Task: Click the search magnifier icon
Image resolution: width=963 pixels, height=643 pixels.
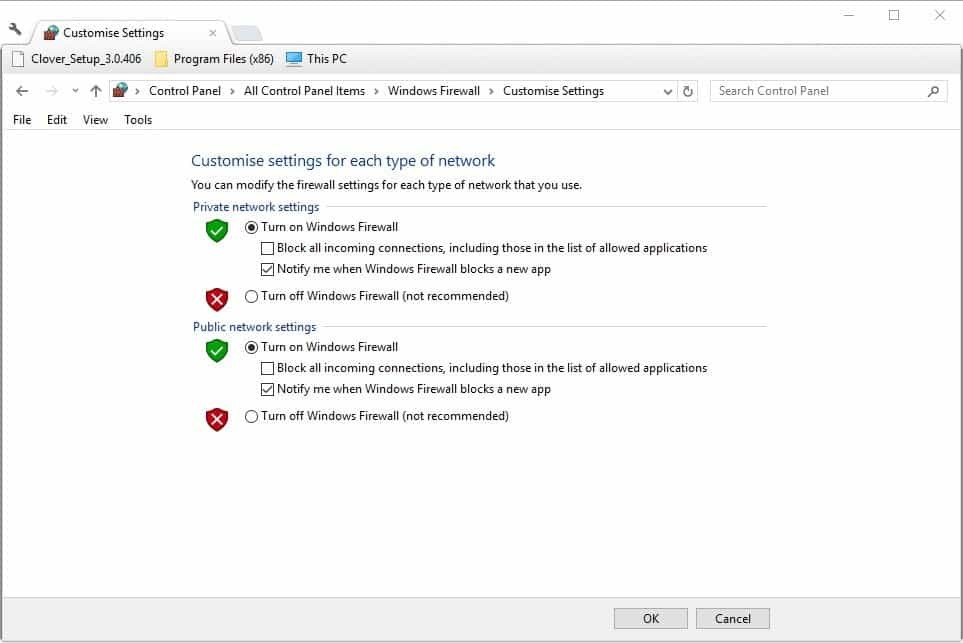Action: [933, 91]
